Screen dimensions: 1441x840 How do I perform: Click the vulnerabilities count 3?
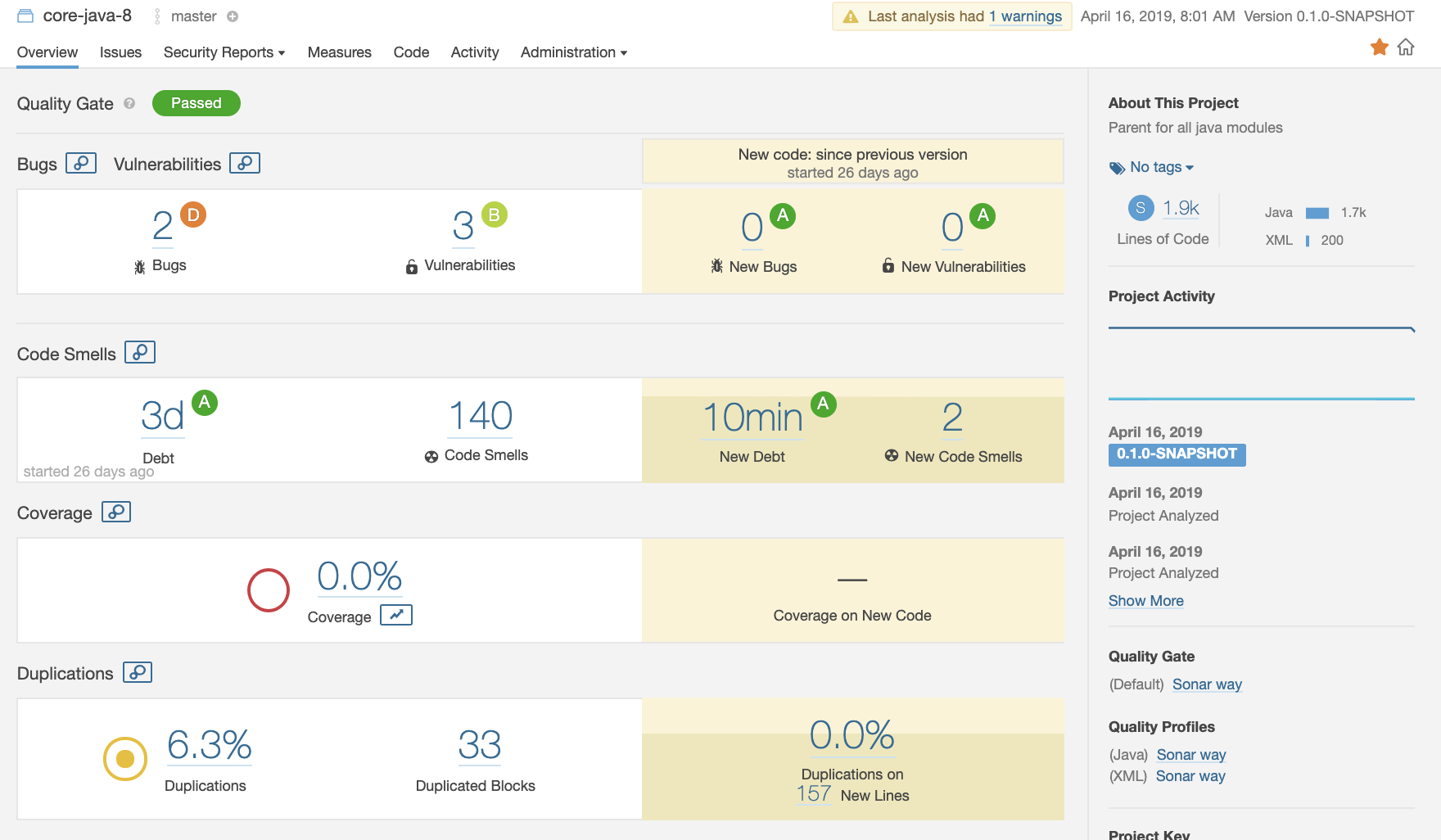coord(463,226)
